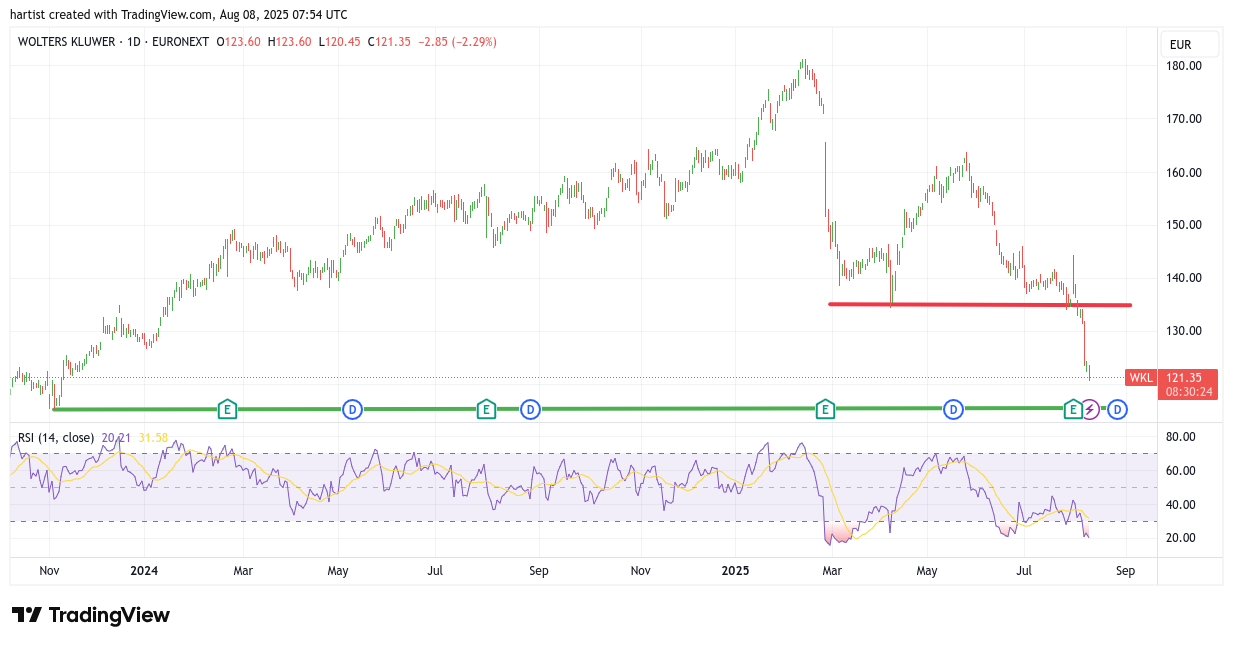Open the earnings marker from late February 2025
Screen dimensions: 1233x645
pyautogui.click(x=825, y=409)
